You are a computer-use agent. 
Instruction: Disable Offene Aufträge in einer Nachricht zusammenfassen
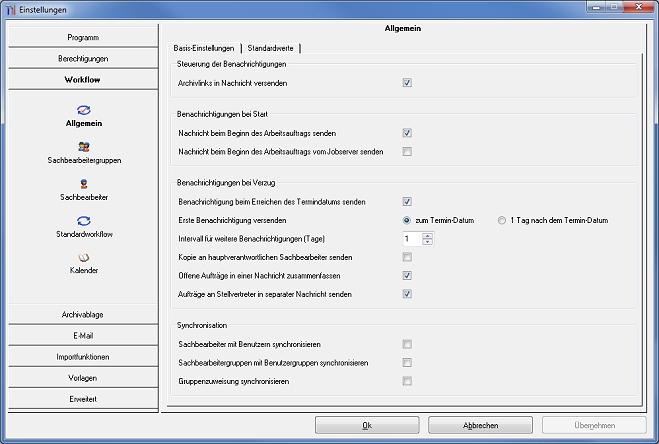coord(407,276)
